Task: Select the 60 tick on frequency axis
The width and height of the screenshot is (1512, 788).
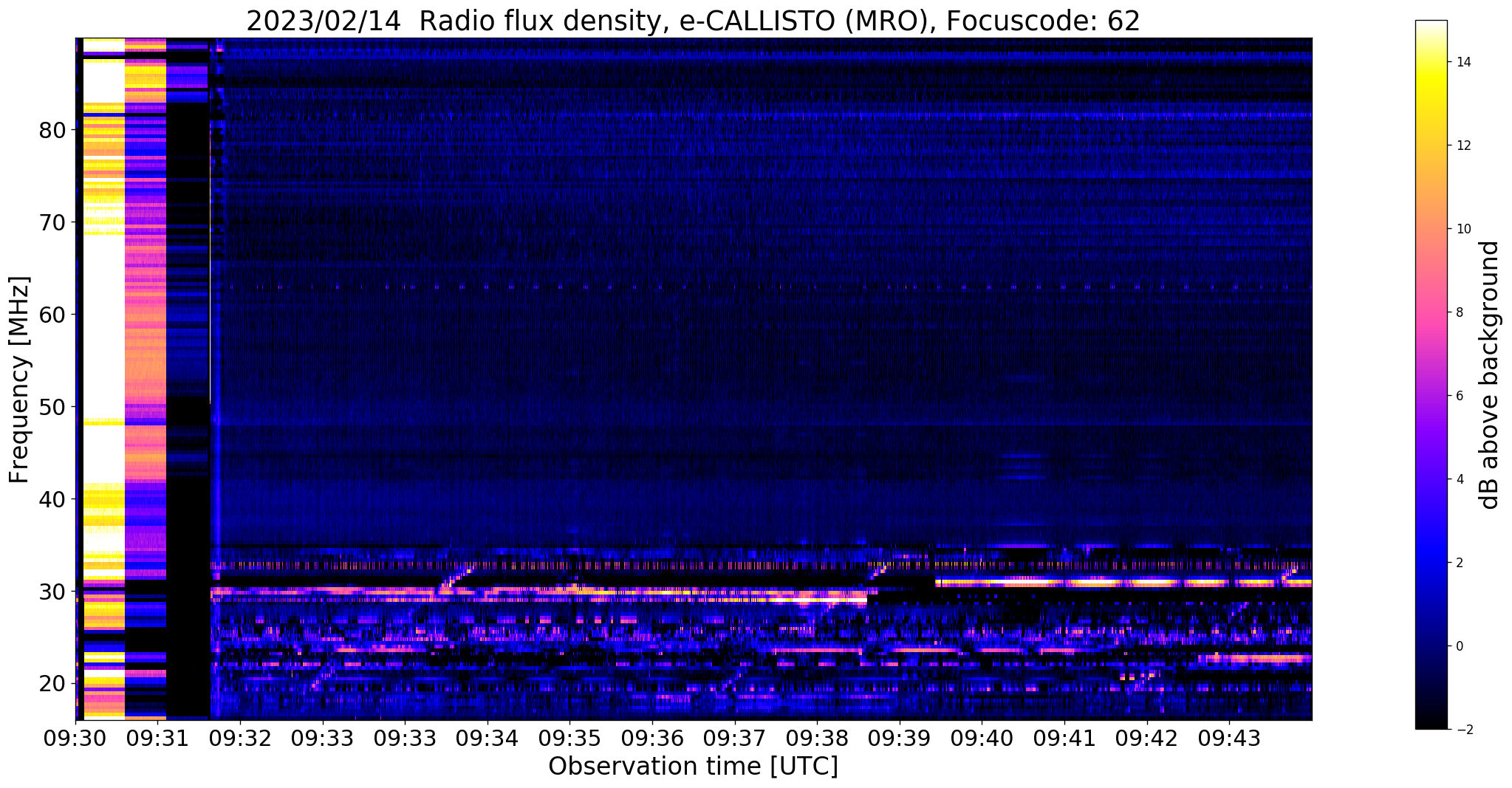Action: click(52, 315)
